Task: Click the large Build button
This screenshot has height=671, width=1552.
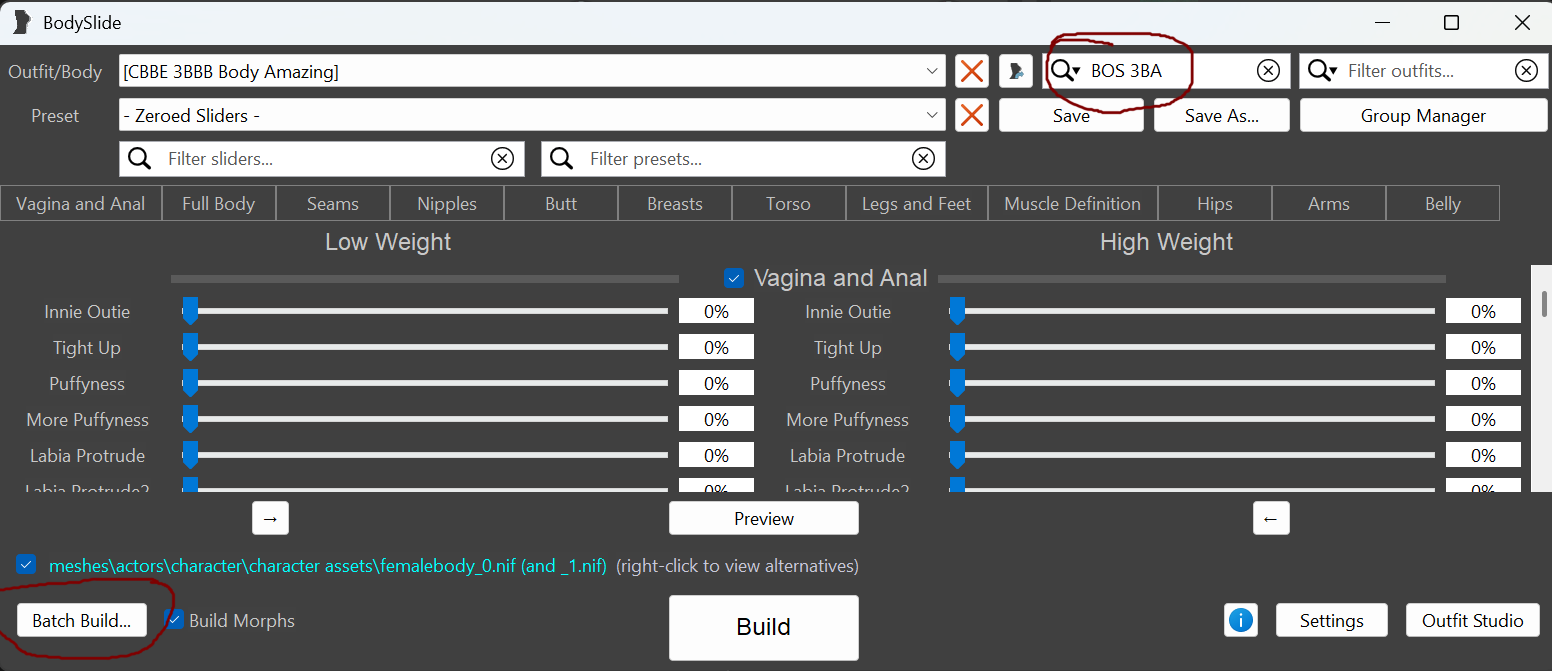Action: pos(764,627)
